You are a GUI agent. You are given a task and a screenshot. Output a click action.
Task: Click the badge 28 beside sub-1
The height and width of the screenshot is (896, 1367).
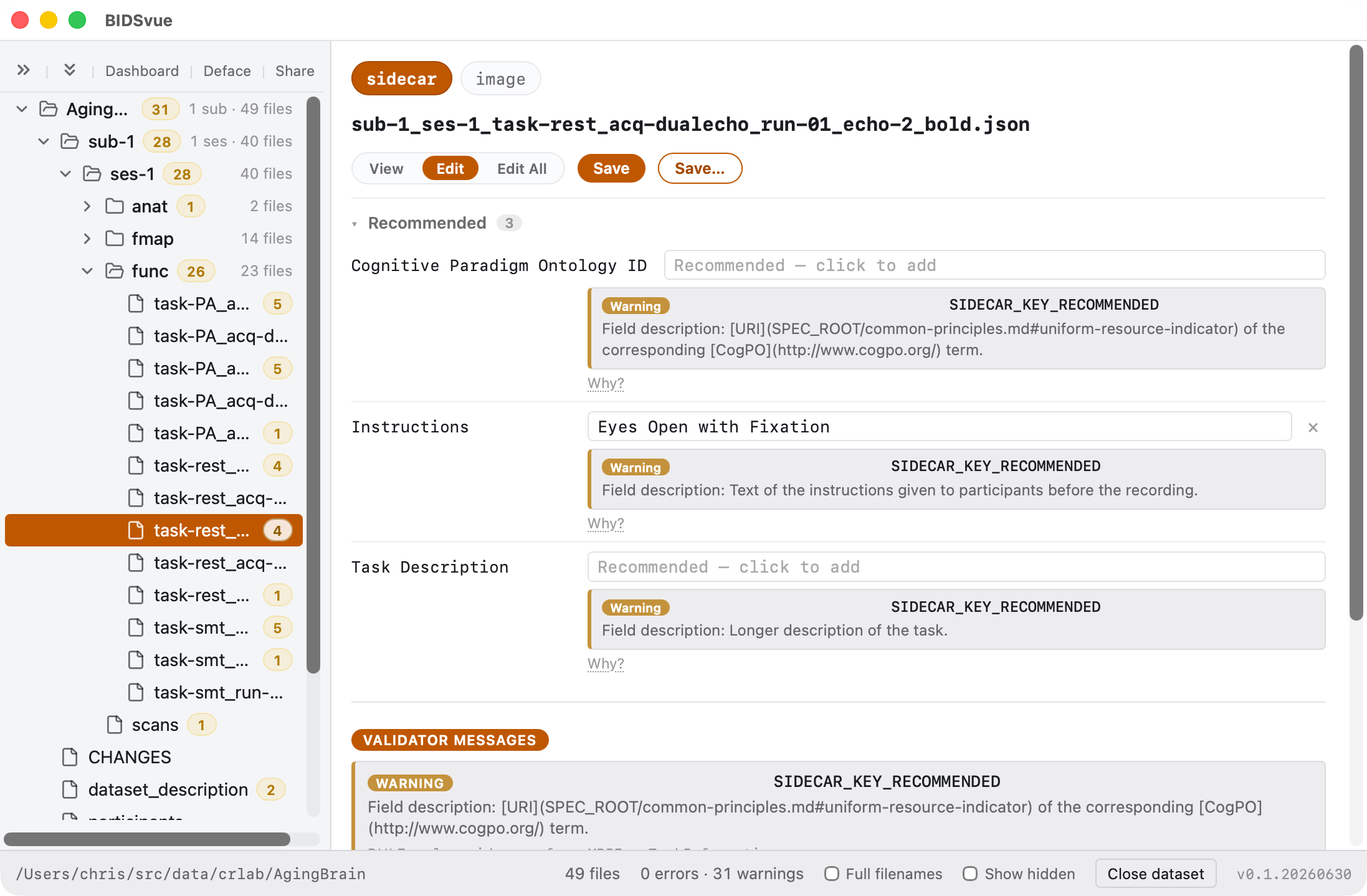(x=162, y=141)
